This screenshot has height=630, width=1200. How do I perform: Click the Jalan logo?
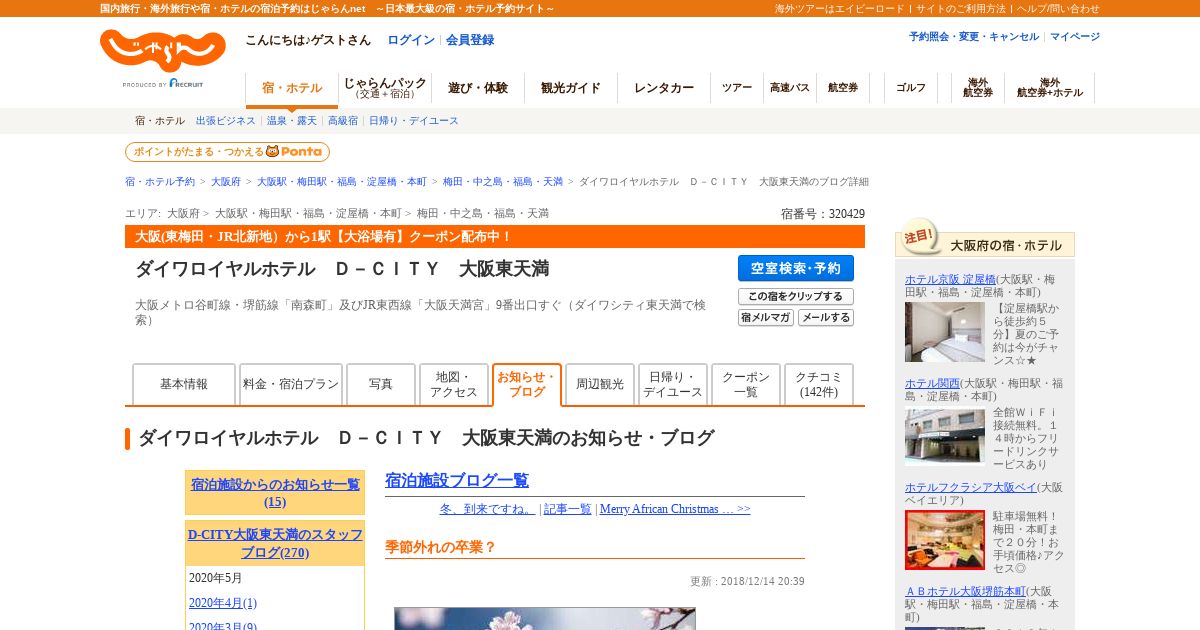coord(162,52)
